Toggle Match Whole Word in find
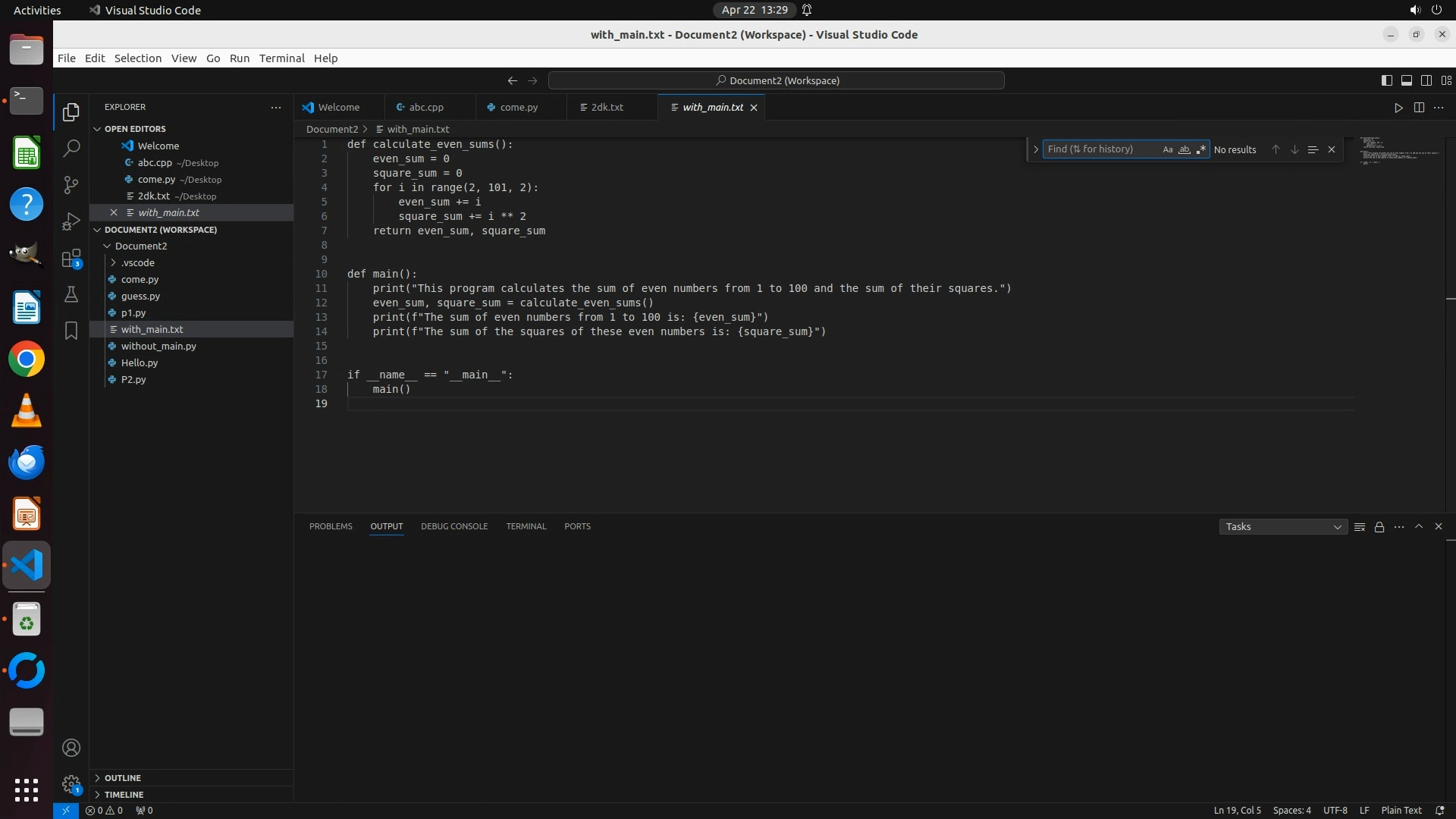Viewport: 1456px width, 819px height. [1184, 149]
